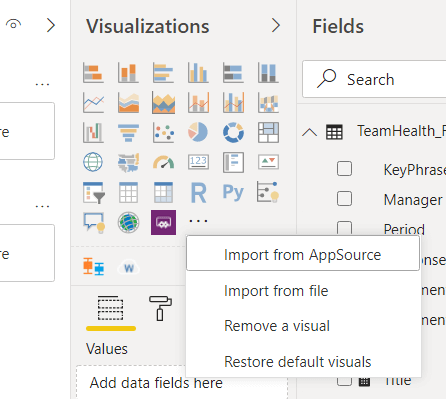Click the chevron next to eye icon
Screen dimensions: 446x399
pos(51,25)
